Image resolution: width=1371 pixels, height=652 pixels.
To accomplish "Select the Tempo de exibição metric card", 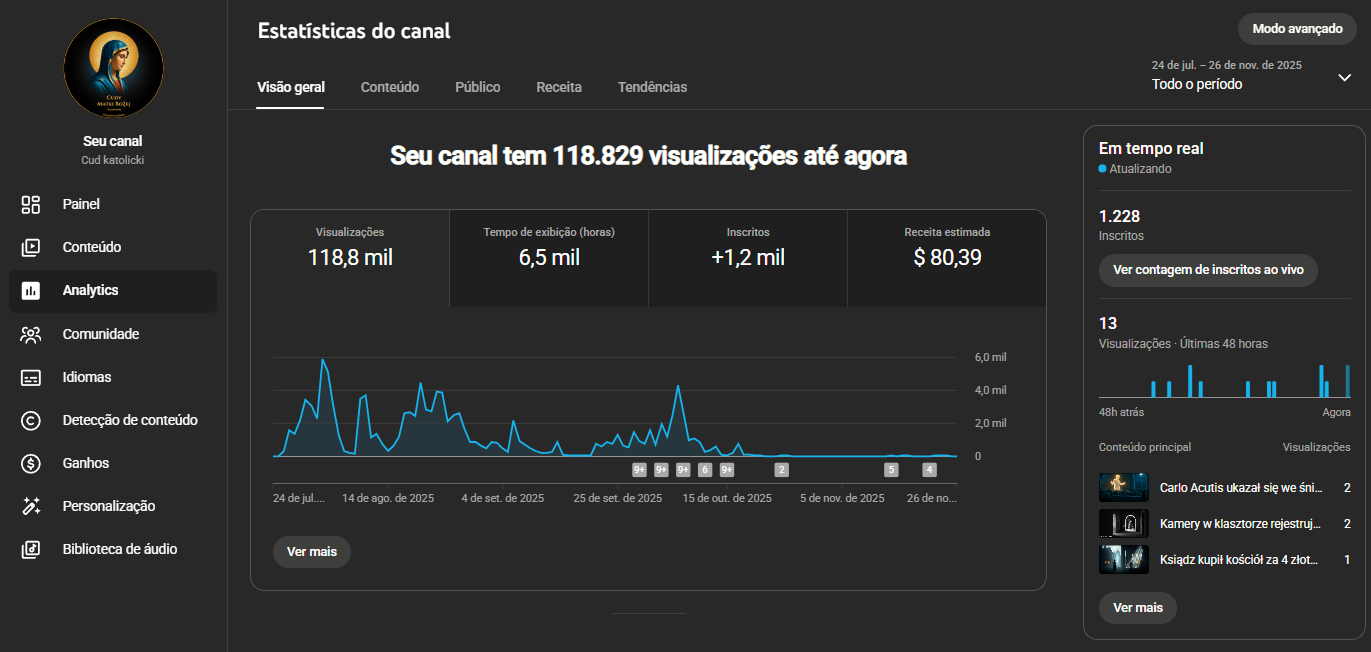I will click(549, 258).
